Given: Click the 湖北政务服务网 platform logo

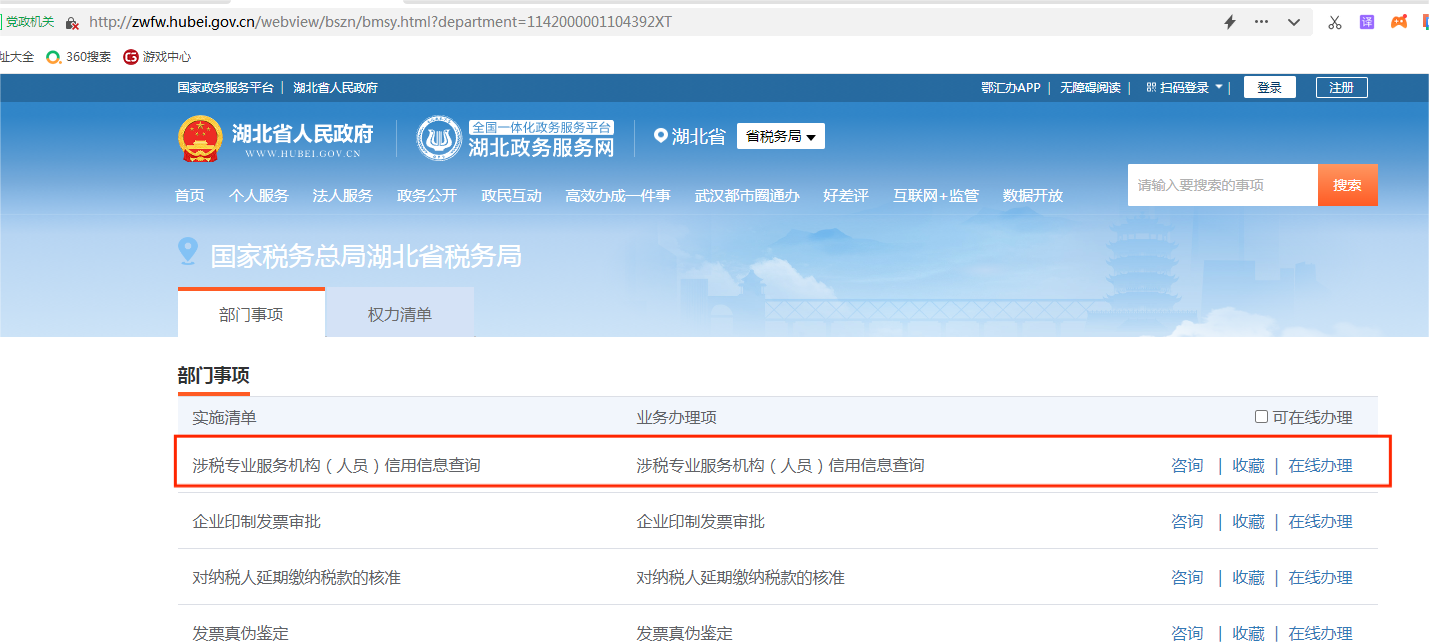Looking at the screenshot, I should (516, 139).
